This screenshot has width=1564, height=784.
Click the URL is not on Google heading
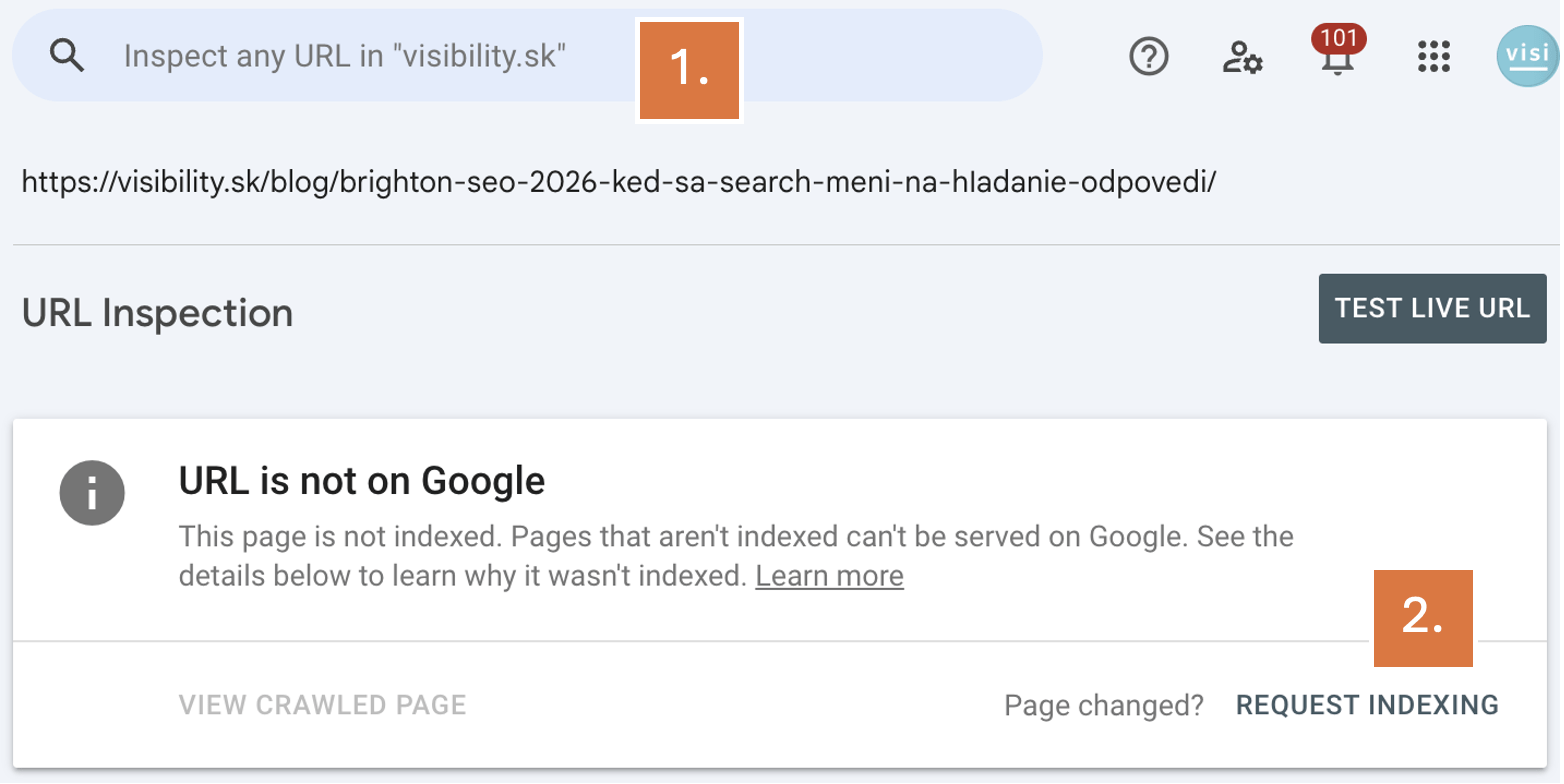coord(361,482)
